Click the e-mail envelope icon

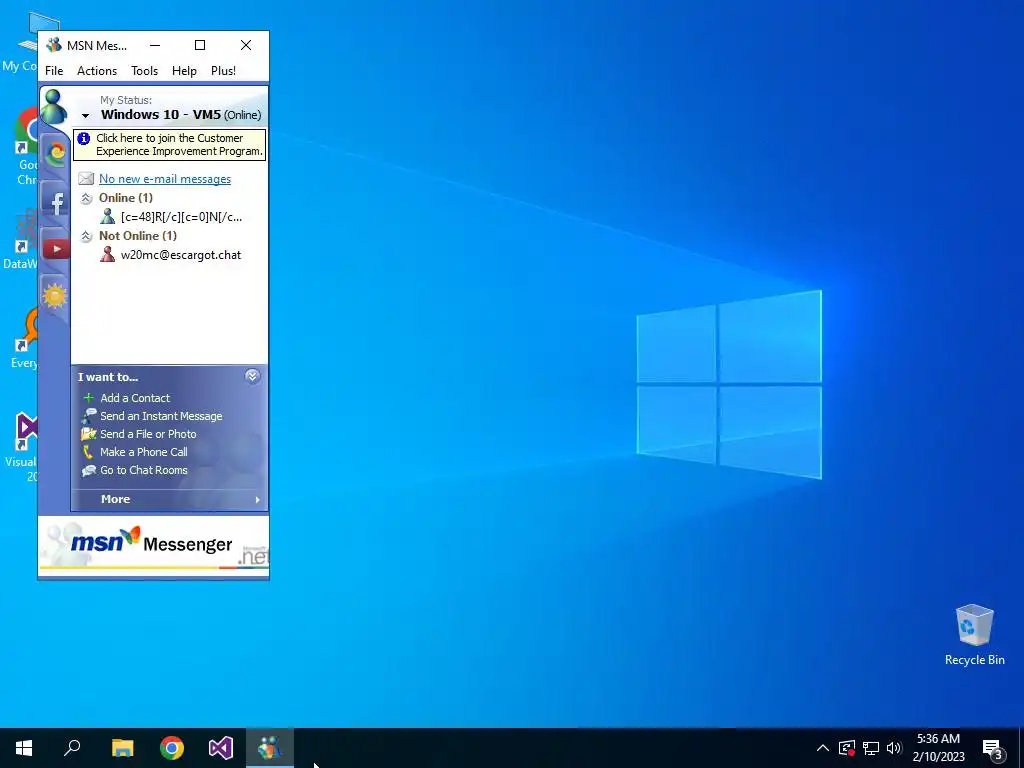pos(86,178)
